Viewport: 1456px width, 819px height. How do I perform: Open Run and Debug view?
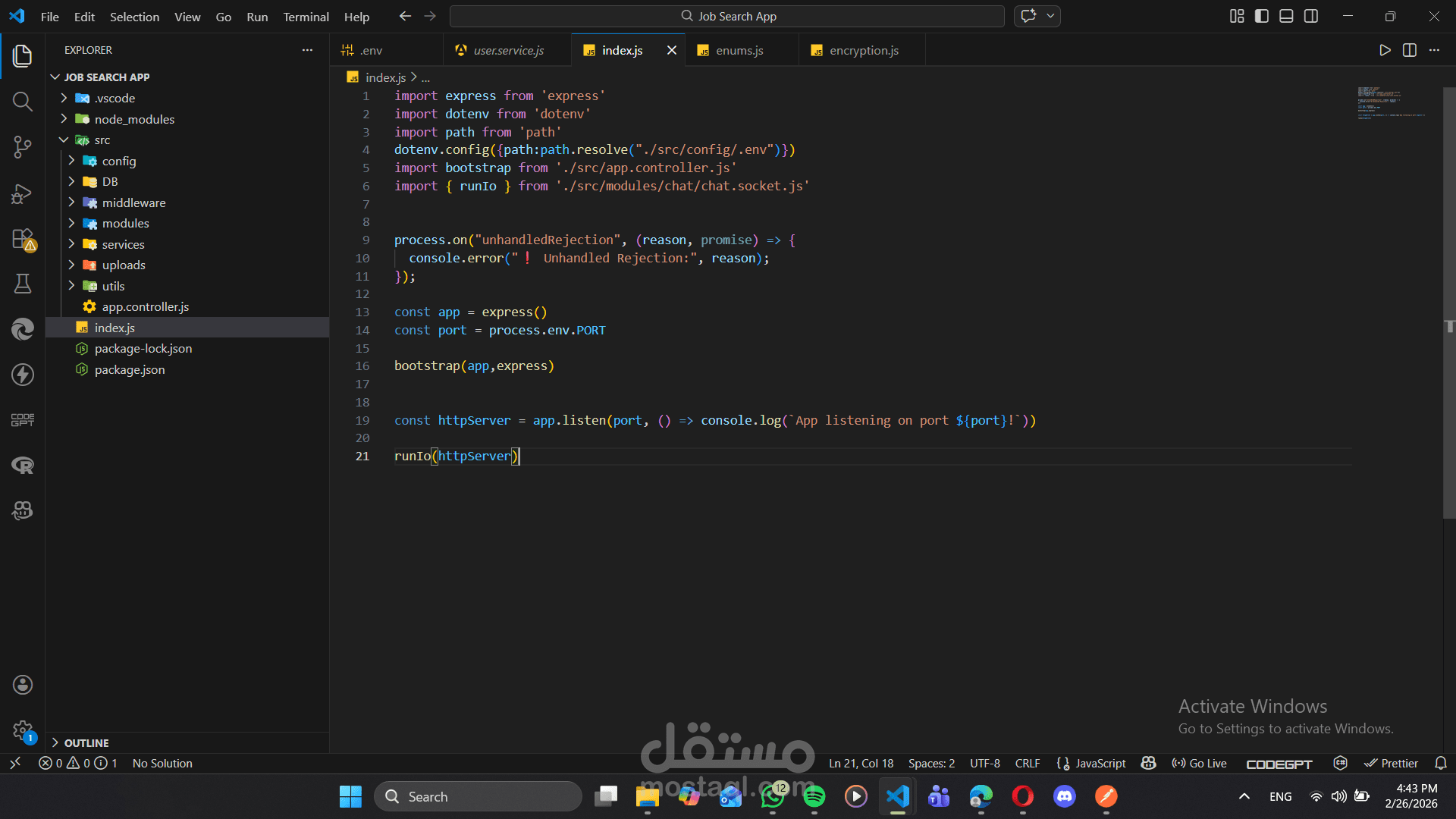click(23, 193)
